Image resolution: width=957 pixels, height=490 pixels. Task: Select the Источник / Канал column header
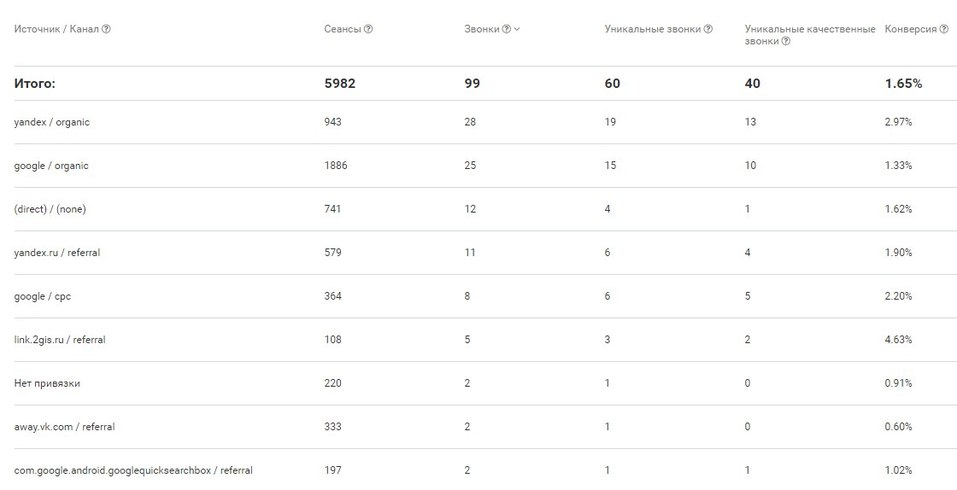point(56,29)
